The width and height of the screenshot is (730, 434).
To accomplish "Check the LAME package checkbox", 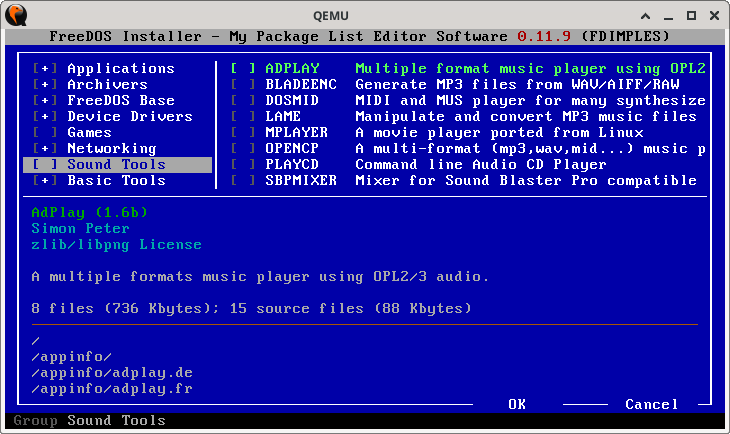I will pos(243,116).
